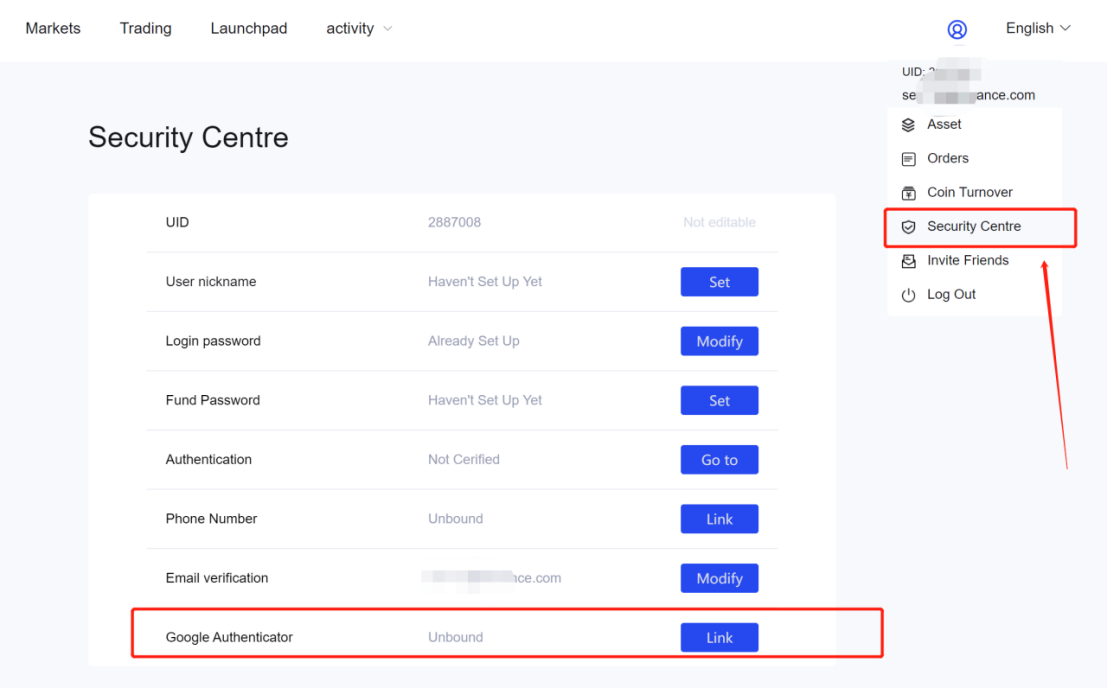Image resolution: width=1108 pixels, height=689 pixels.
Task: Set the user nickname
Action: point(719,282)
